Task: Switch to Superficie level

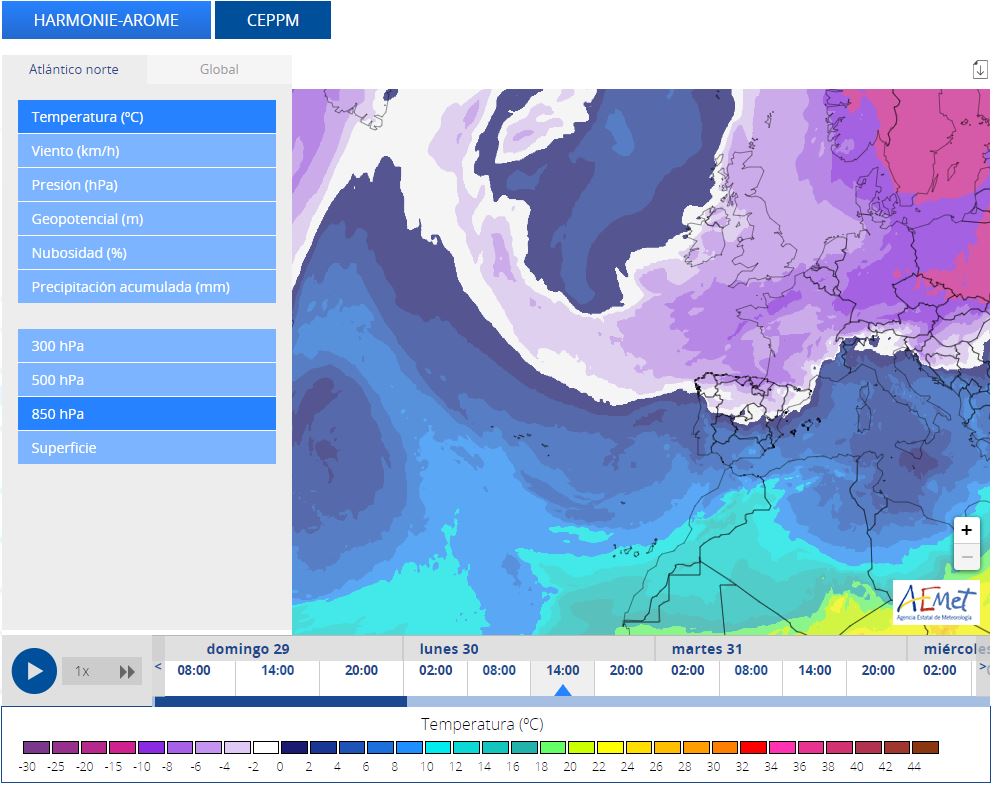Action: pos(146,448)
